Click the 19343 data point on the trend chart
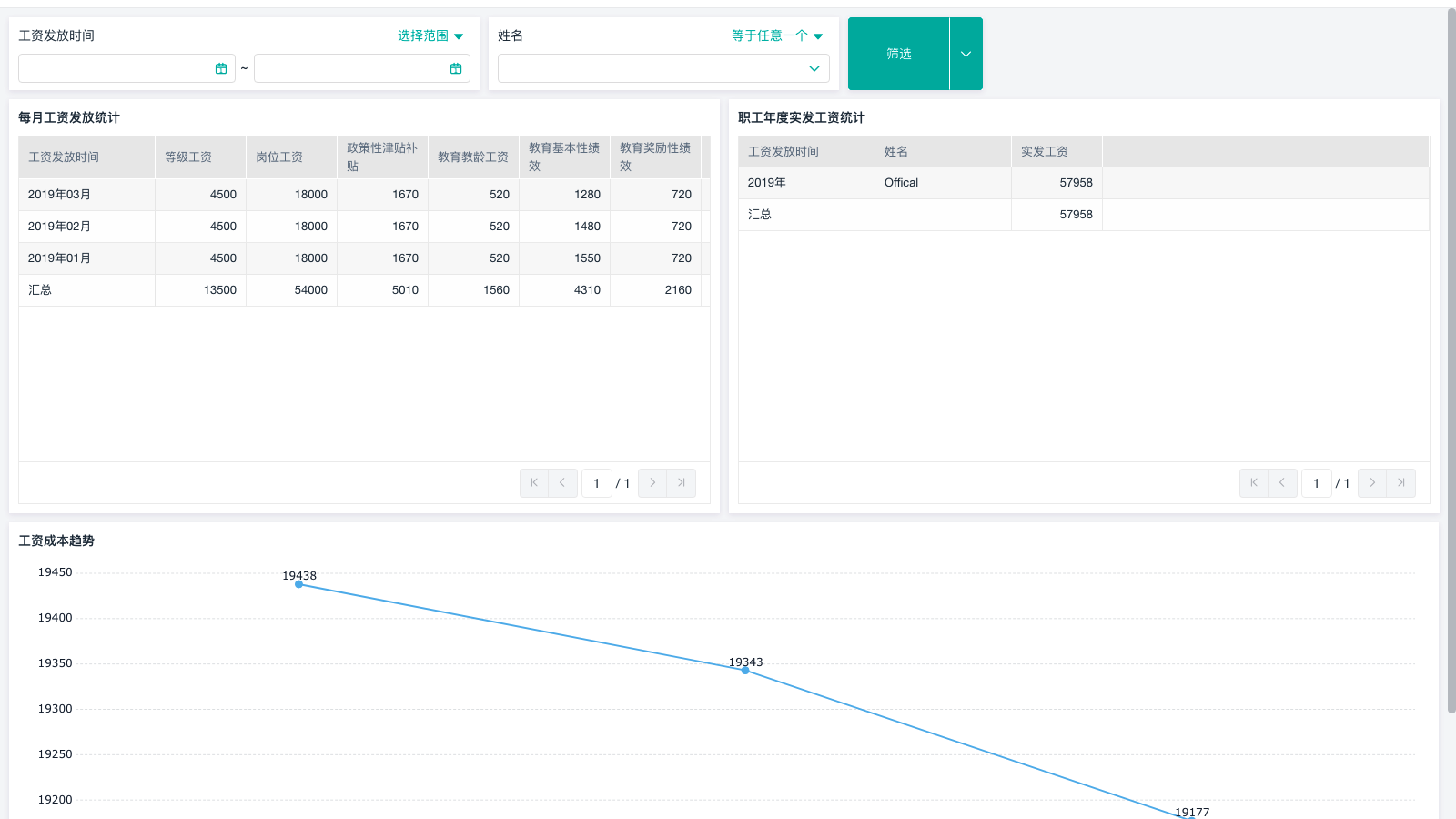This screenshot has height=819, width=1456. [745, 671]
